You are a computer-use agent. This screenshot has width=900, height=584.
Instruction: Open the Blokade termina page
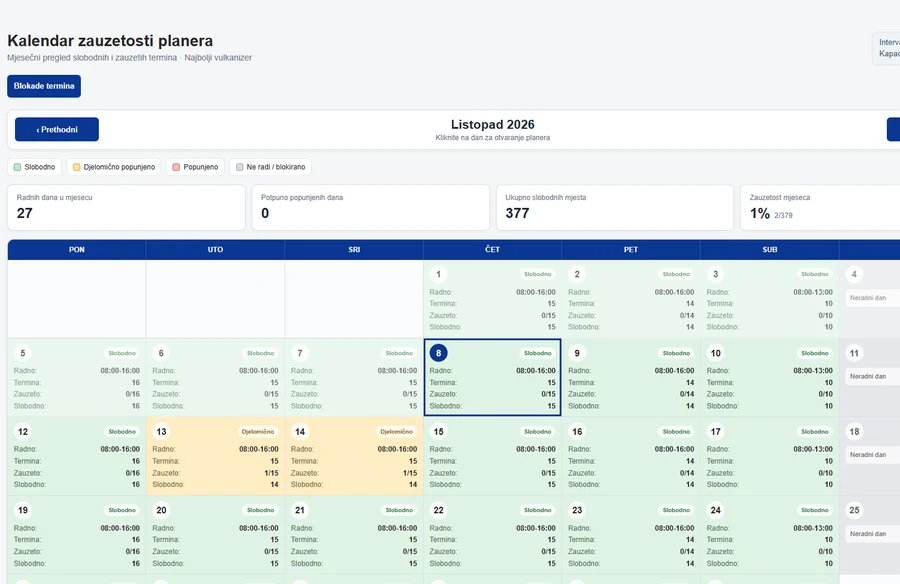coord(44,86)
